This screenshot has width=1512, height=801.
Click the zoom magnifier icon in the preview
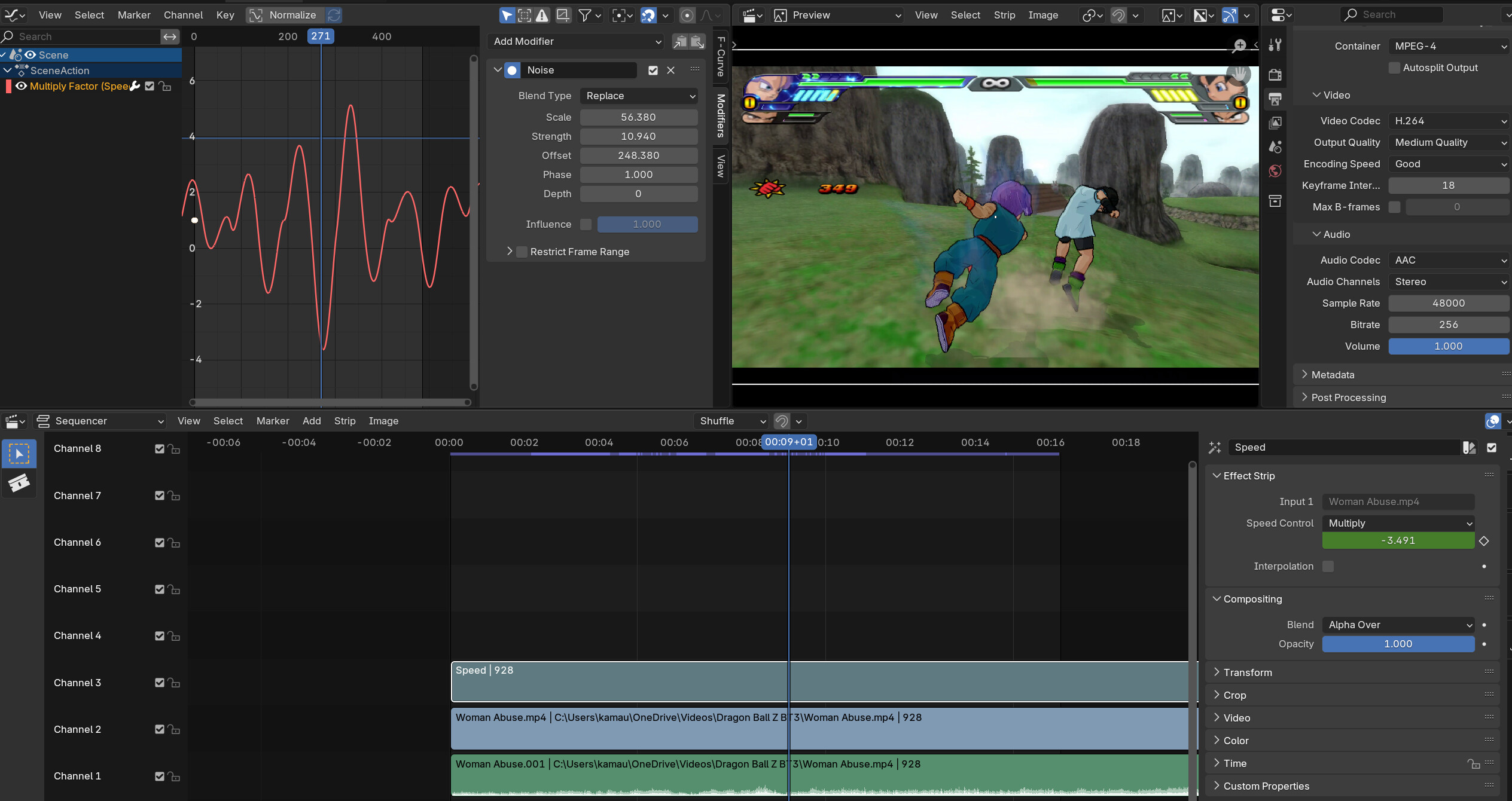tap(1239, 45)
